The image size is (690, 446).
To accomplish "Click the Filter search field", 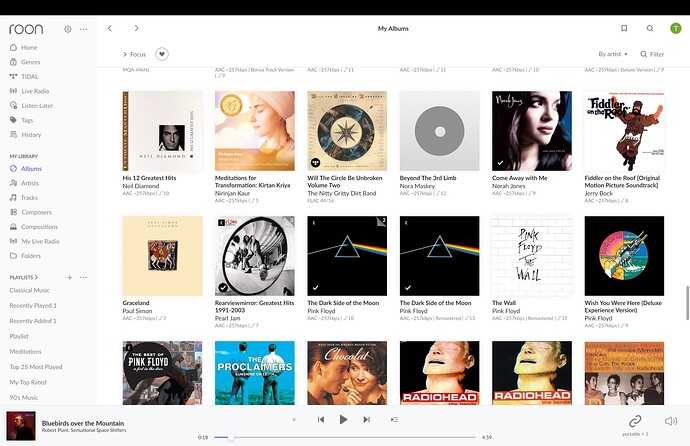I will point(652,54).
